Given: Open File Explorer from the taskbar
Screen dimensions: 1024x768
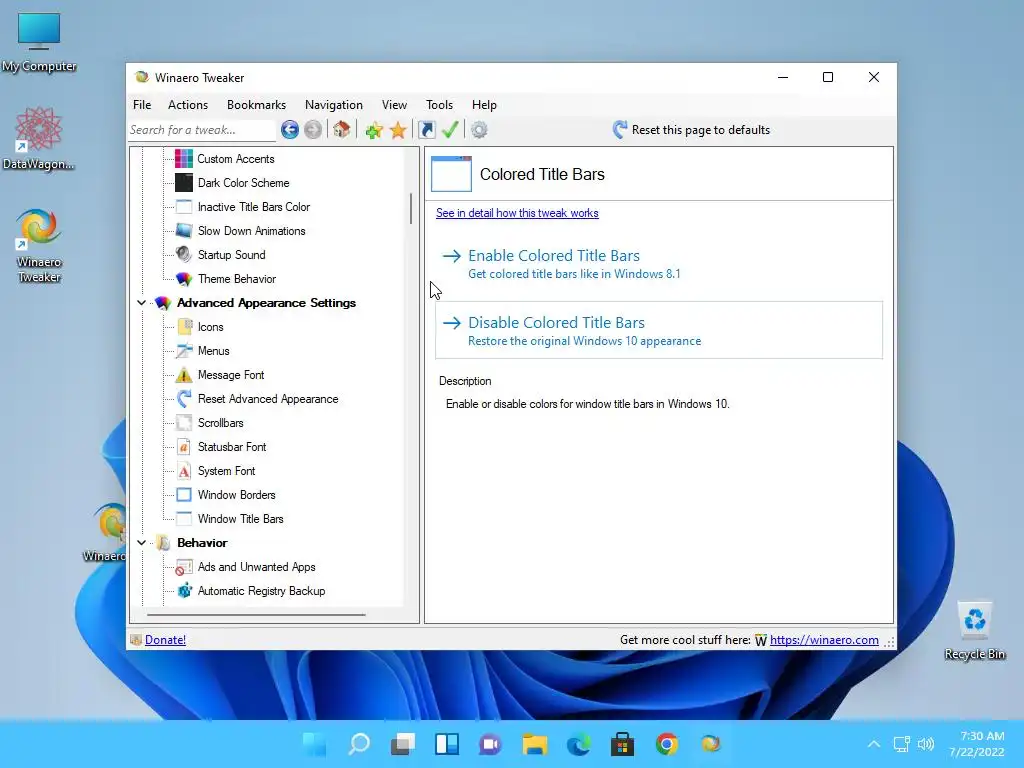Looking at the screenshot, I should click(x=534, y=744).
